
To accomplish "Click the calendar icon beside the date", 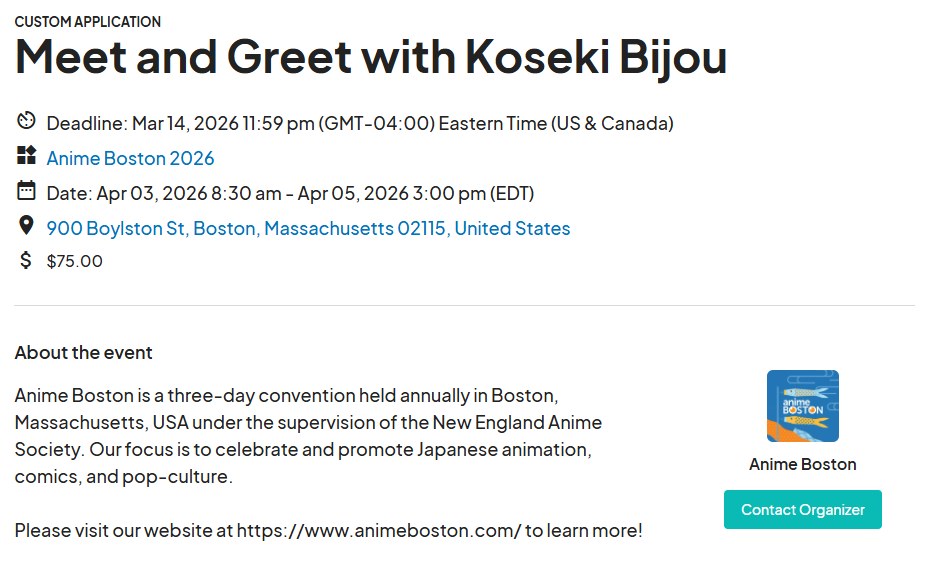I will click(x=26, y=191).
